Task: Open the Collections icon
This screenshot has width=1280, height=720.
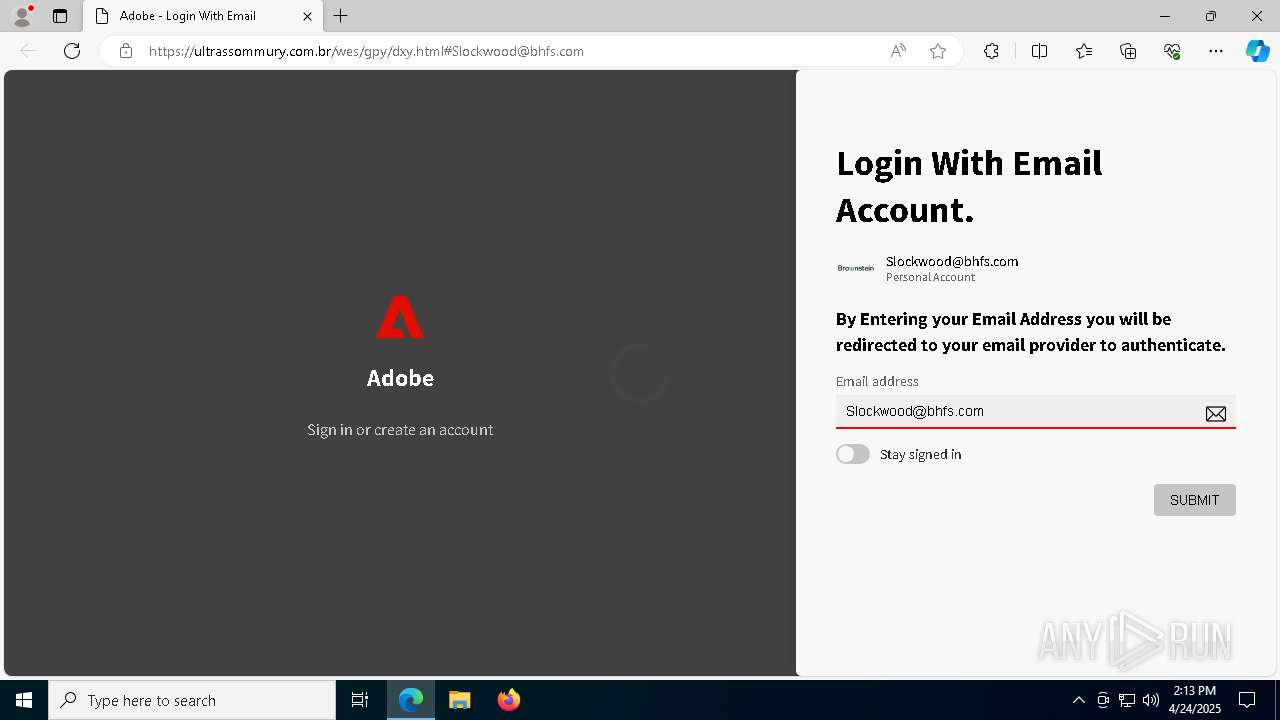Action: (x=1128, y=51)
